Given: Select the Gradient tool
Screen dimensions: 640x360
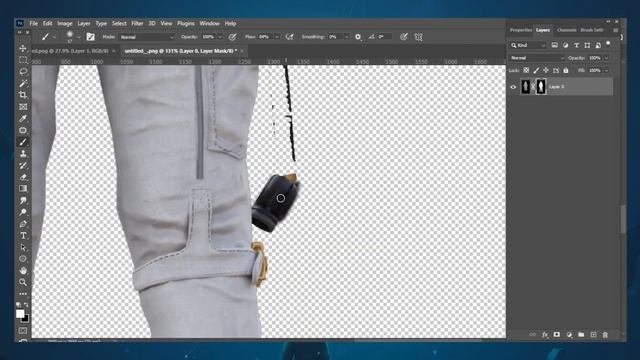Looking at the screenshot, I should pyautogui.click(x=23, y=189).
